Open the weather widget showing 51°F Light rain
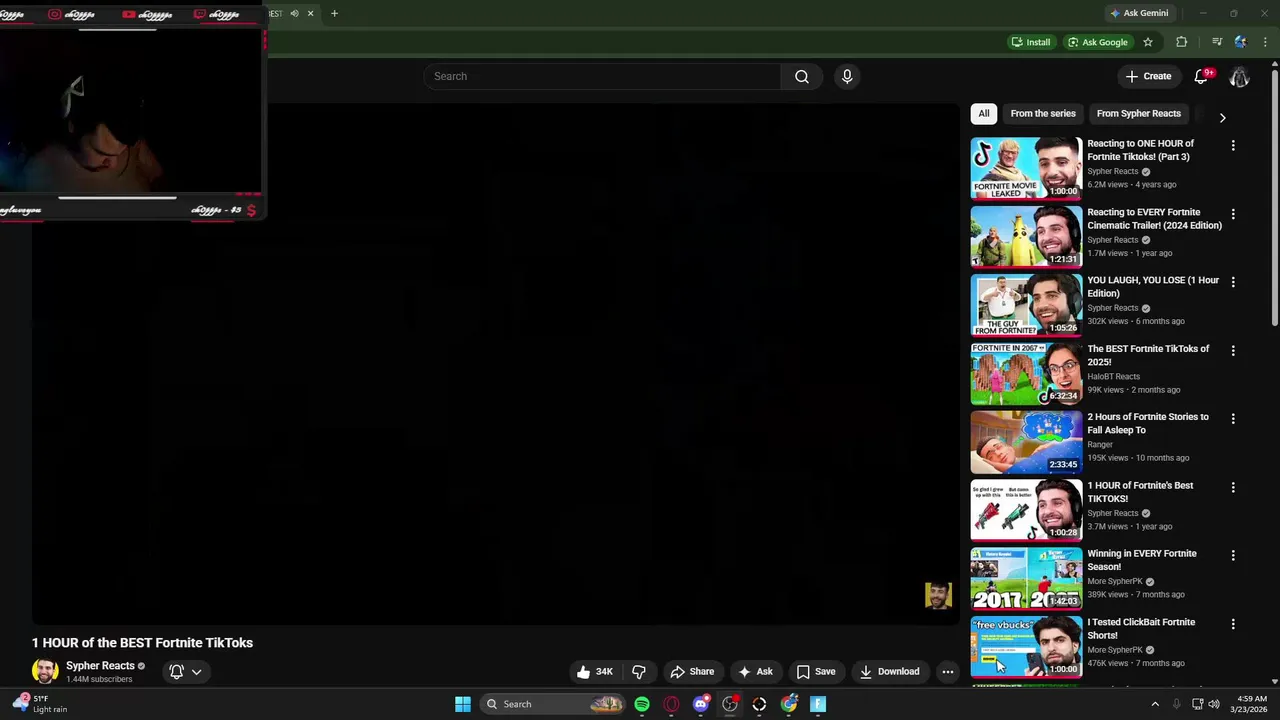 pos(40,704)
